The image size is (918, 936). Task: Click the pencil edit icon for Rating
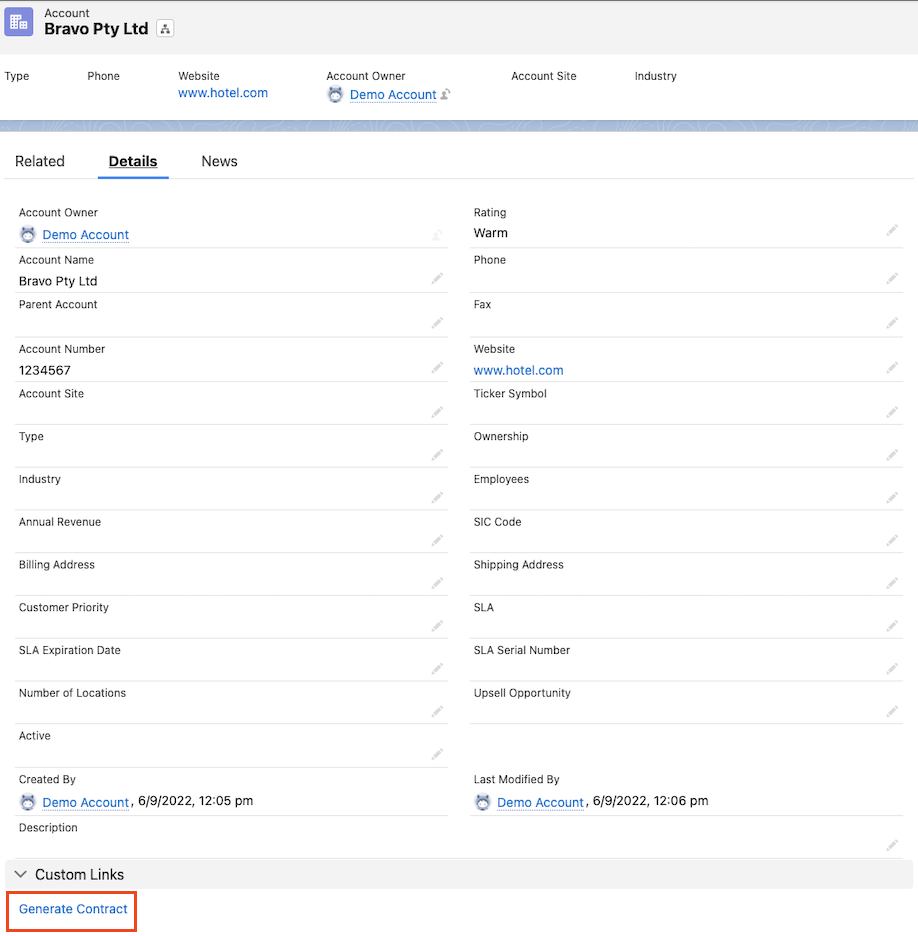892,231
